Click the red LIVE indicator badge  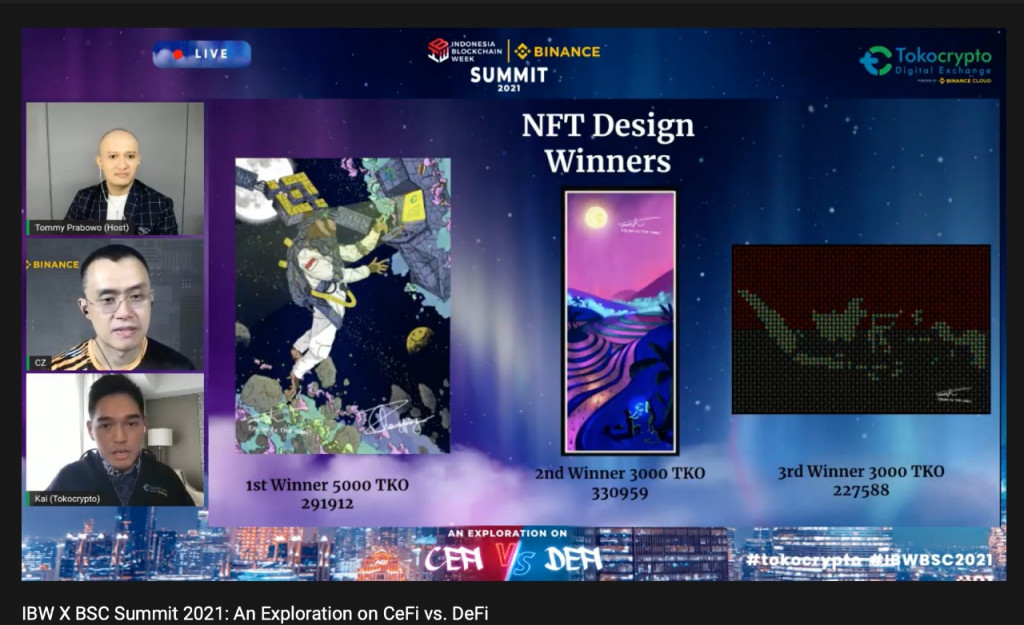[201, 54]
